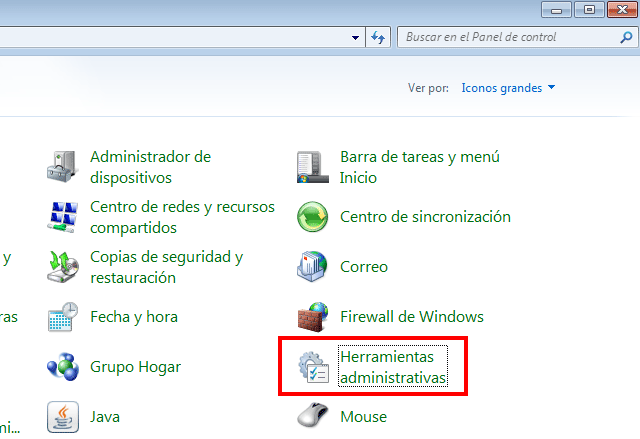640x439 pixels.
Task: Open the Herramientas administrativas gear icon
Action: click(313, 367)
